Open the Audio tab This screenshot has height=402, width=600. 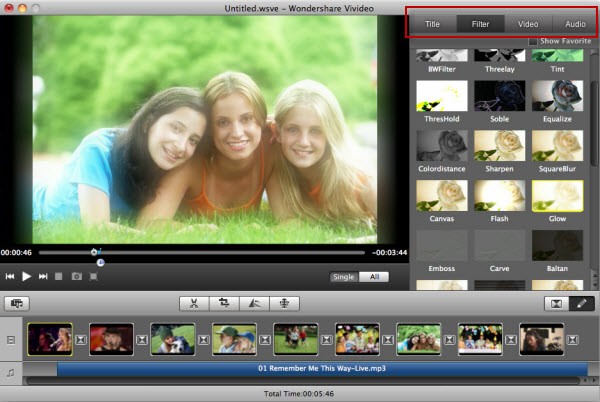(x=575, y=24)
